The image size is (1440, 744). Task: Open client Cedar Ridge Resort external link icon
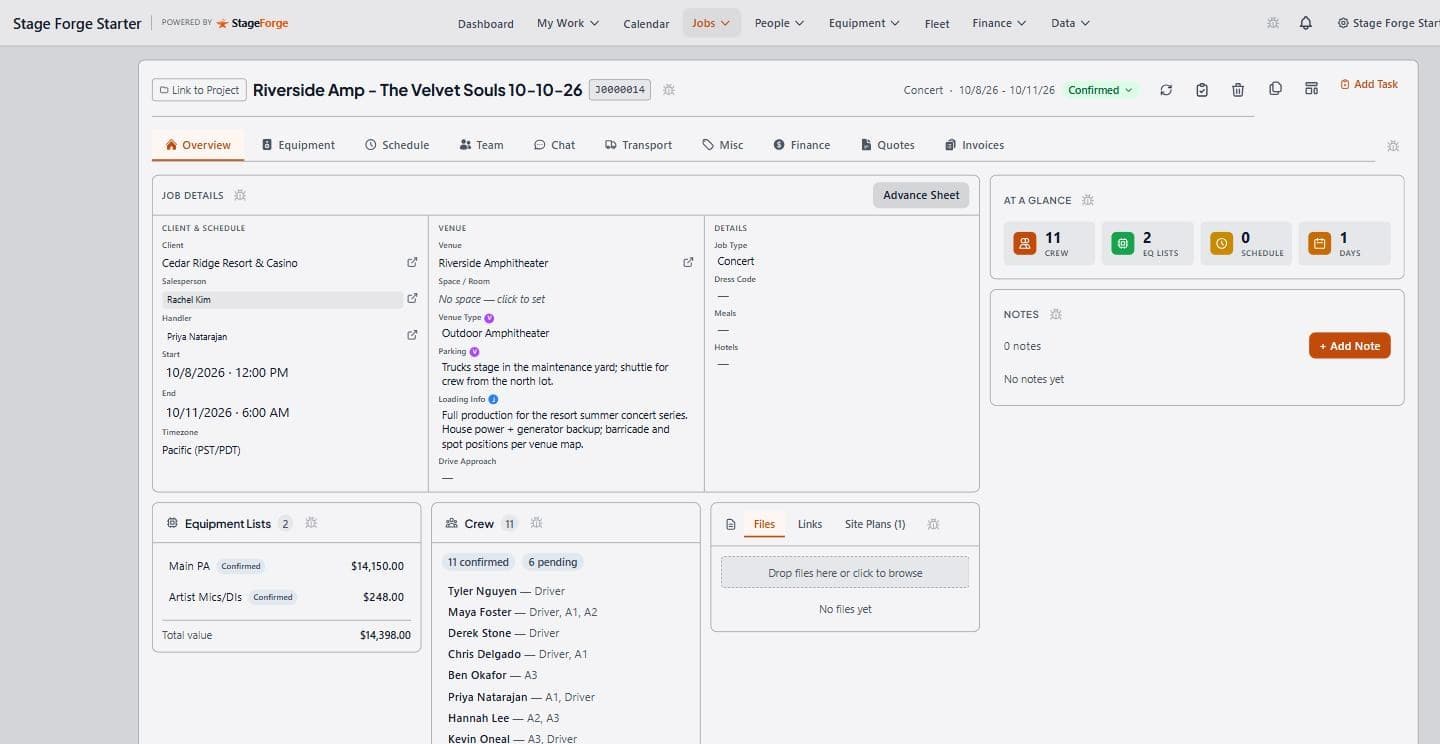pyautogui.click(x=412, y=263)
